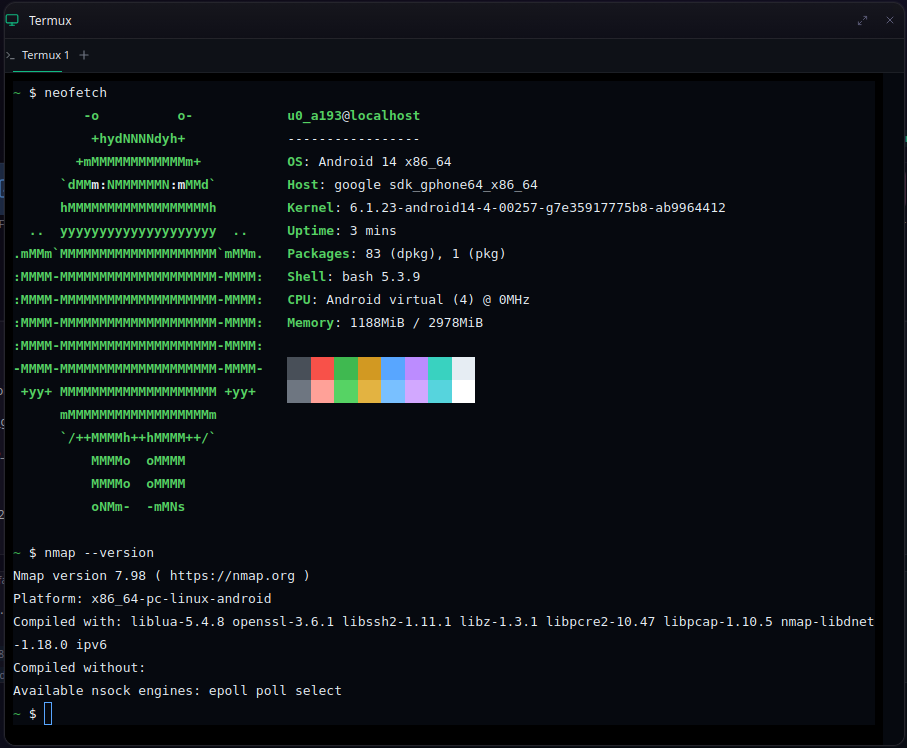Click the blinking cursor at the shell prompt
The width and height of the screenshot is (907, 748).
tap(47, 712)
